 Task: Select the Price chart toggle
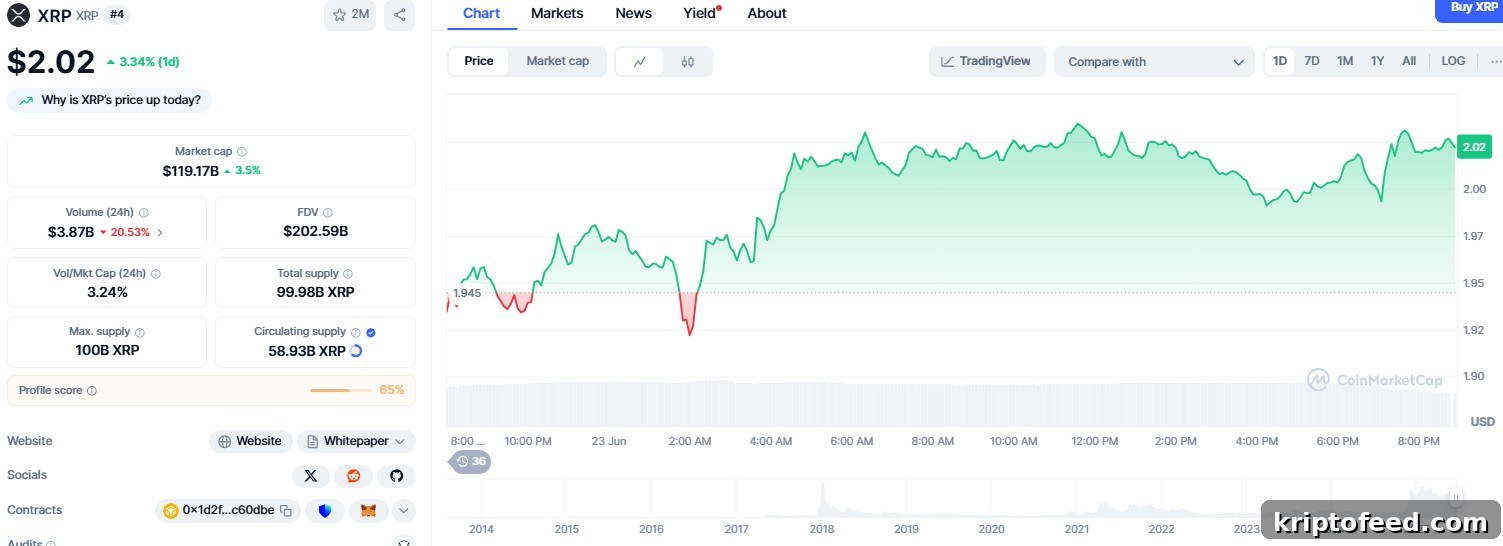479,61
